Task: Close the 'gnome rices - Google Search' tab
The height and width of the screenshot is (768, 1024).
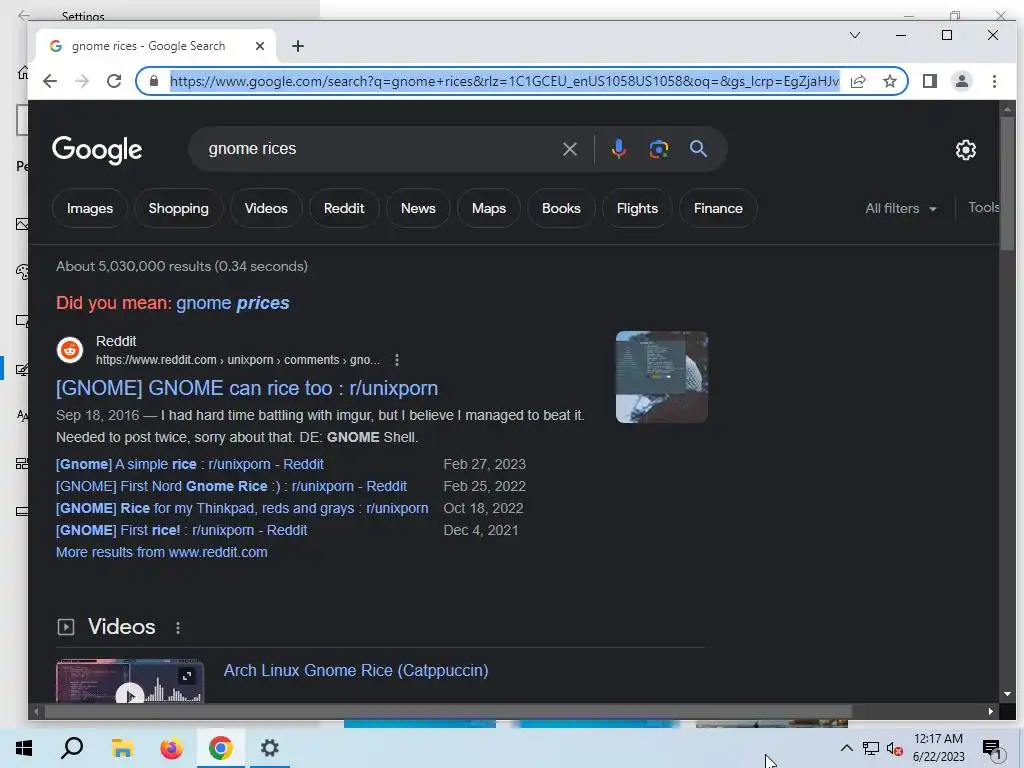Action: click(260, 46)
